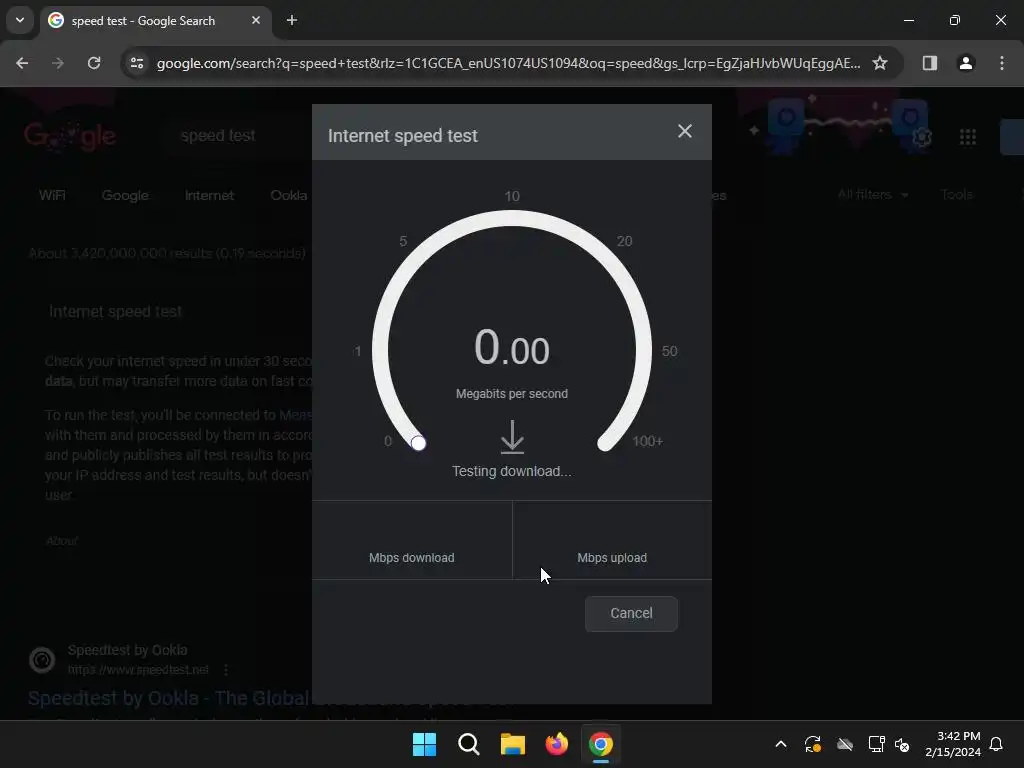Open clock and date 3:42 PM
This screenshot has height=768, width=1024.
pyautogui.click(x=953, y=744)
